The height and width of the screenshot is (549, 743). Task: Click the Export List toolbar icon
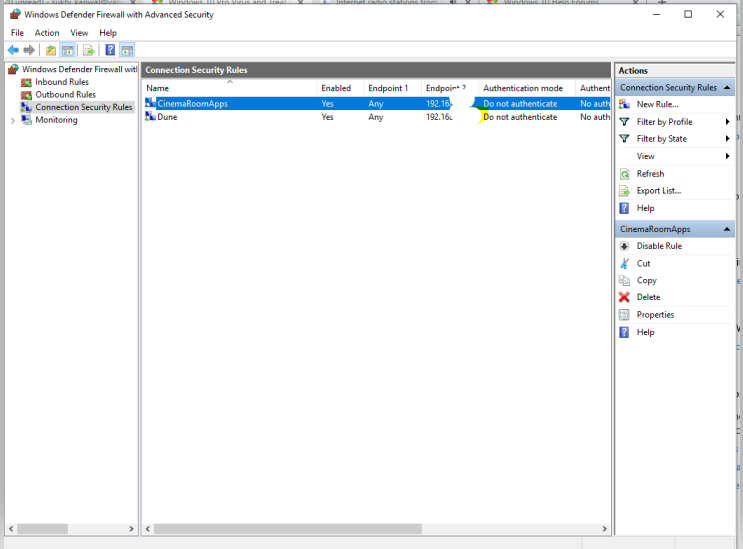88,50
